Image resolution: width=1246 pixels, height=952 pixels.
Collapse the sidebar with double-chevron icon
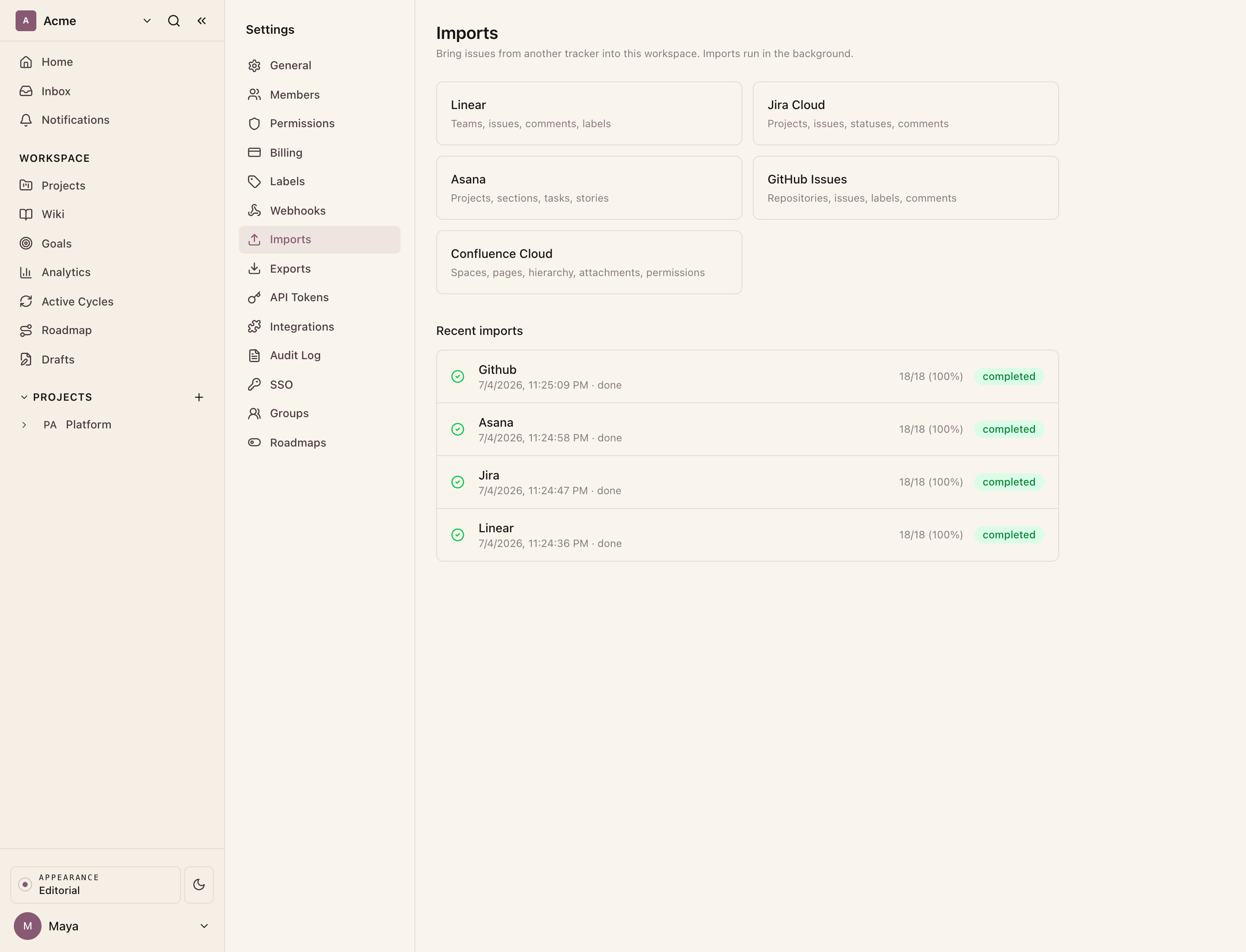click(x=202, y=21)
